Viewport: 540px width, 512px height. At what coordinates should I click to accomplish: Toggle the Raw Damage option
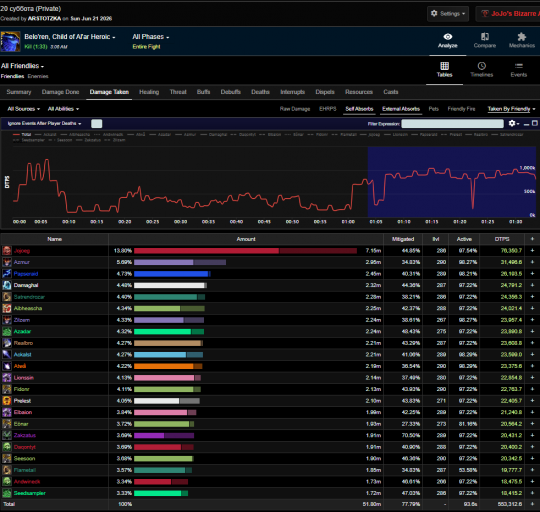295,109
